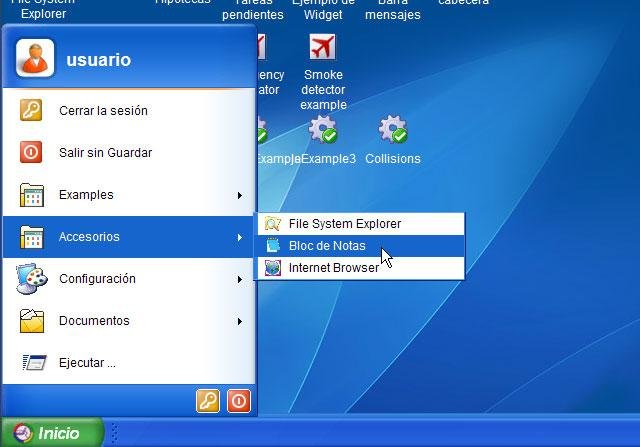Click the Examples folder icon
Image resolution: width=640 pixels, height=447 pixels.
click(x=32, y=195)
